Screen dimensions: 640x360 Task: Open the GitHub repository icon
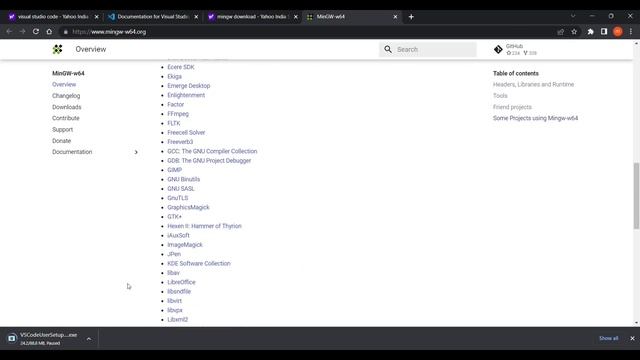[498, 49]
